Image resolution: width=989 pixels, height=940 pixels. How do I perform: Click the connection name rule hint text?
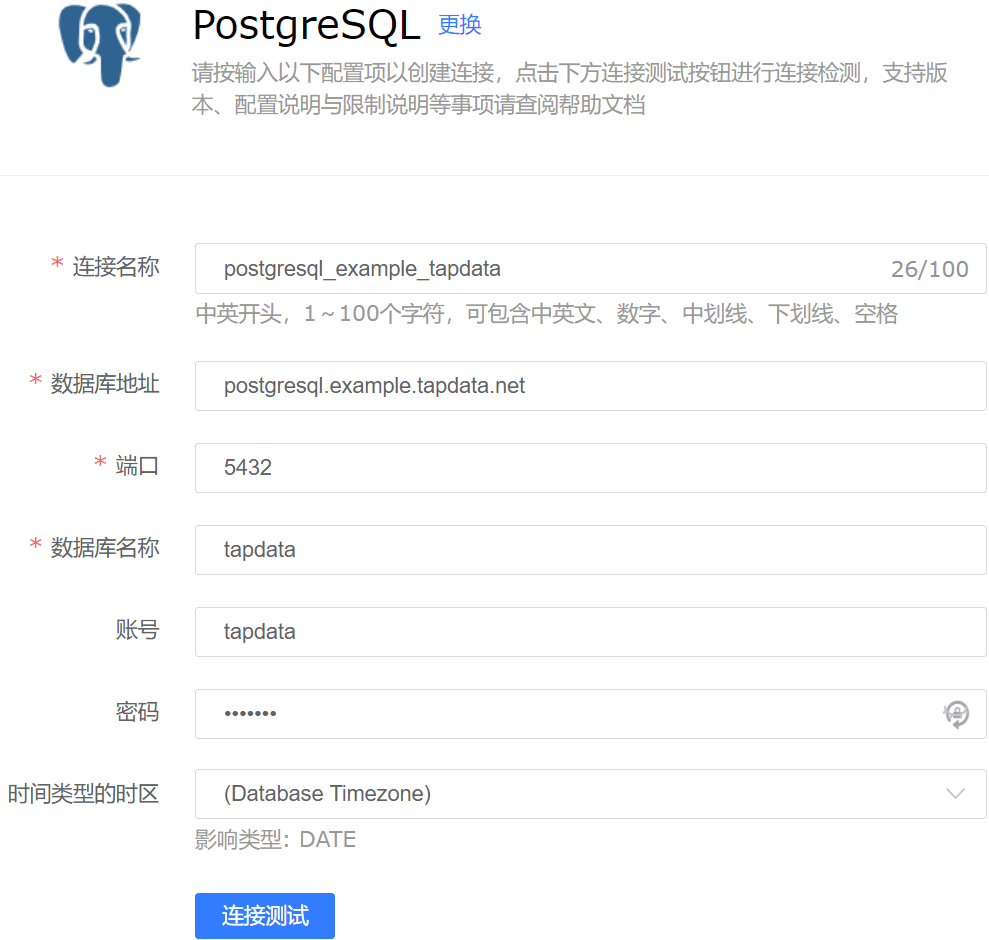[x=546, y=314]
